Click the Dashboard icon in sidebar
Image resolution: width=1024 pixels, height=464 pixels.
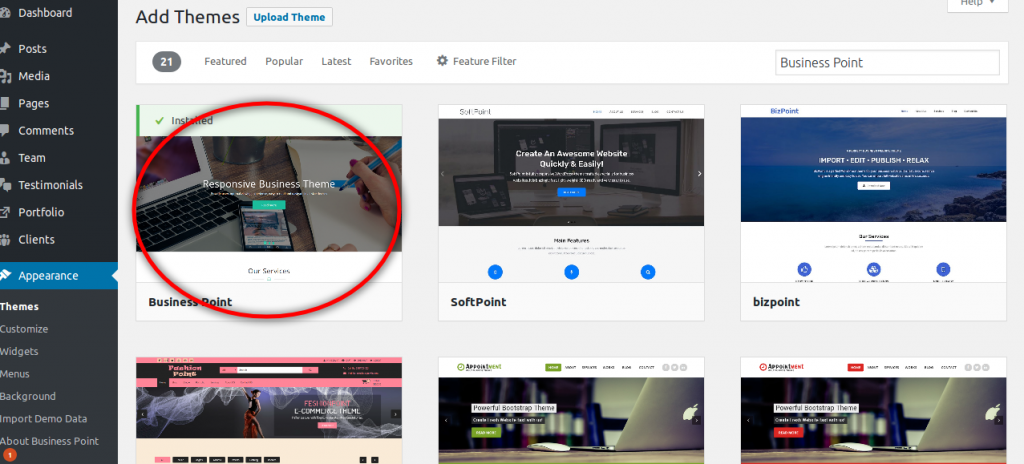click(x=5, y=13)
